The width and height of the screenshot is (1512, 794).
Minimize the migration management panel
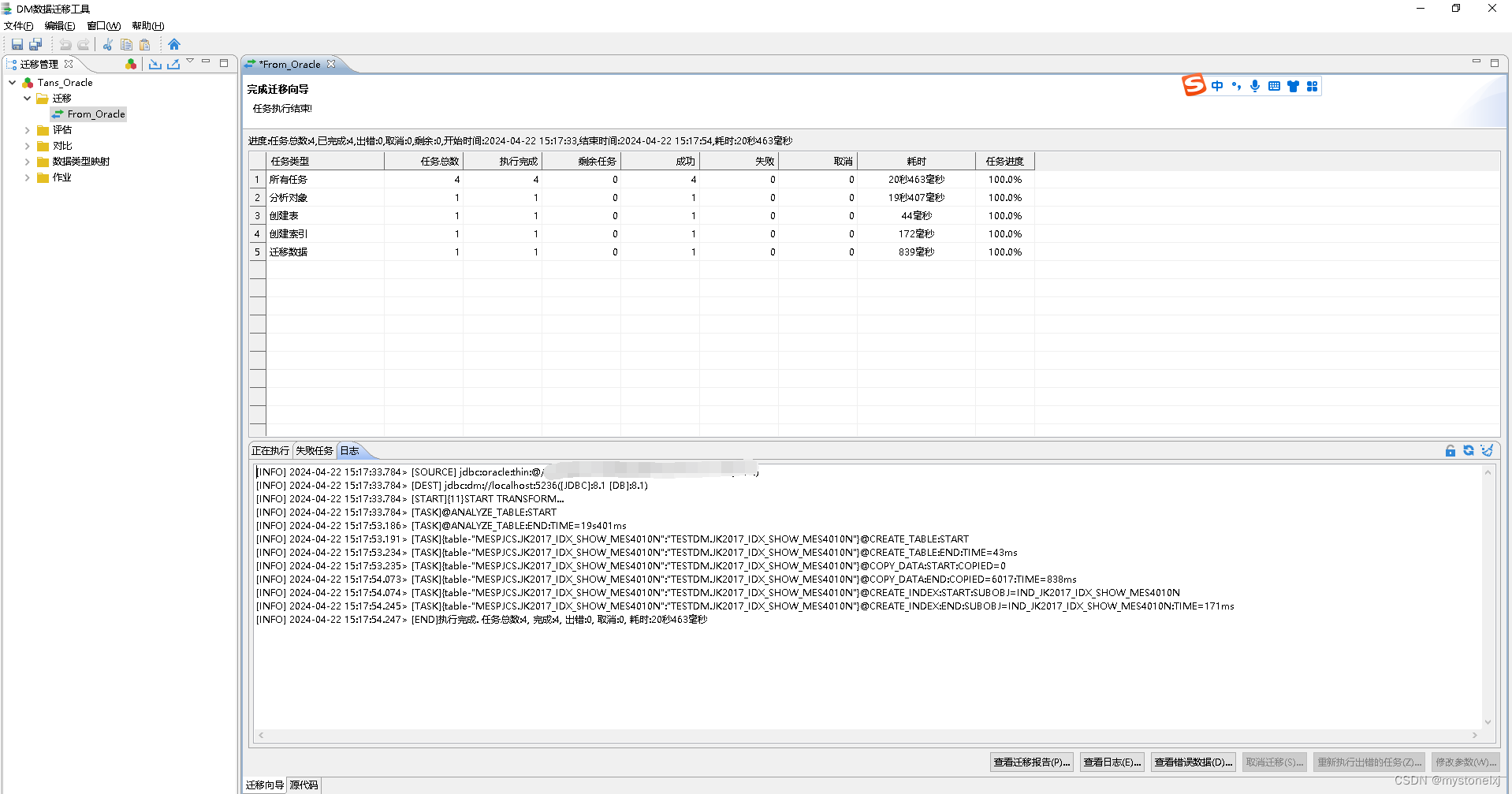point(206,61)
